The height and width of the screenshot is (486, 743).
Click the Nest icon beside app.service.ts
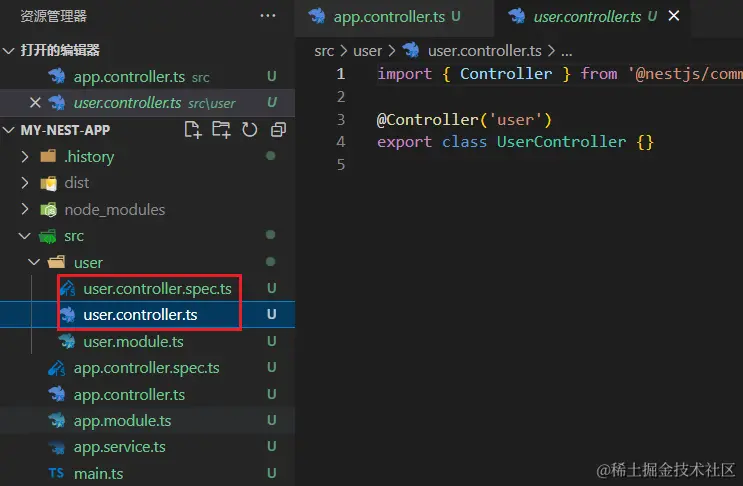tap(57, 447)
